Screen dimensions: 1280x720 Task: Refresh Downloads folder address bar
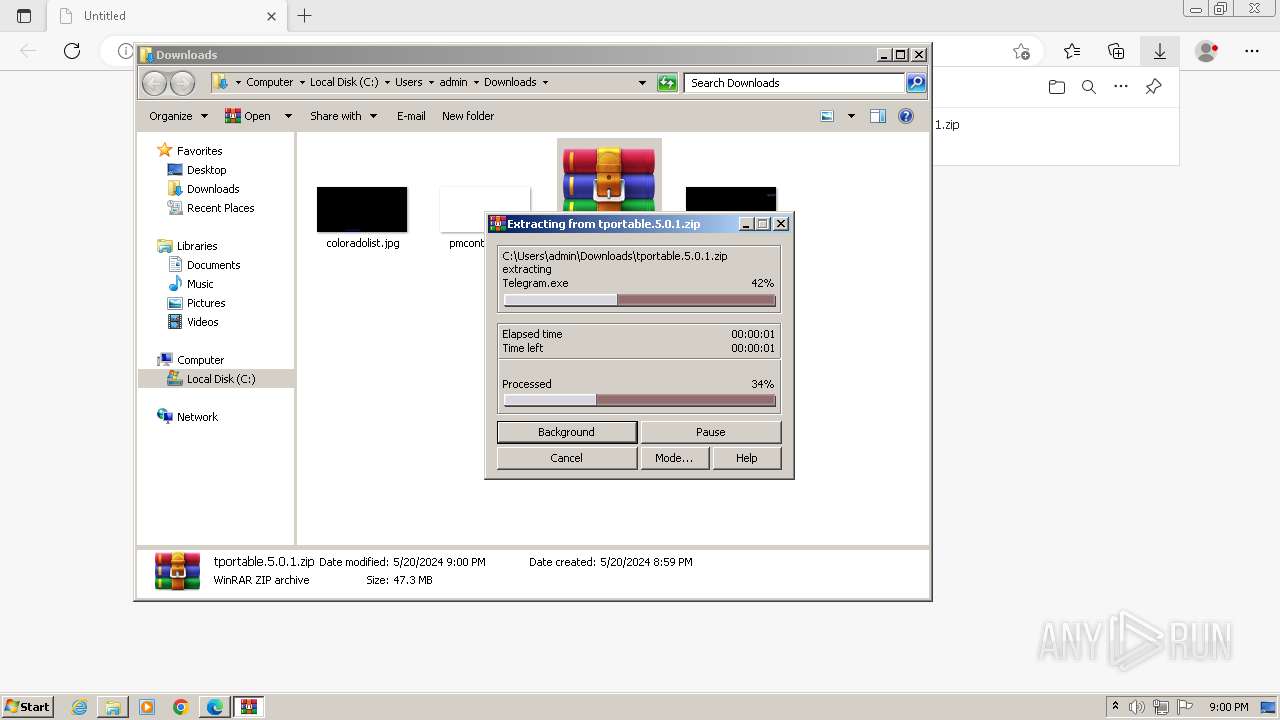coord(667,83)
